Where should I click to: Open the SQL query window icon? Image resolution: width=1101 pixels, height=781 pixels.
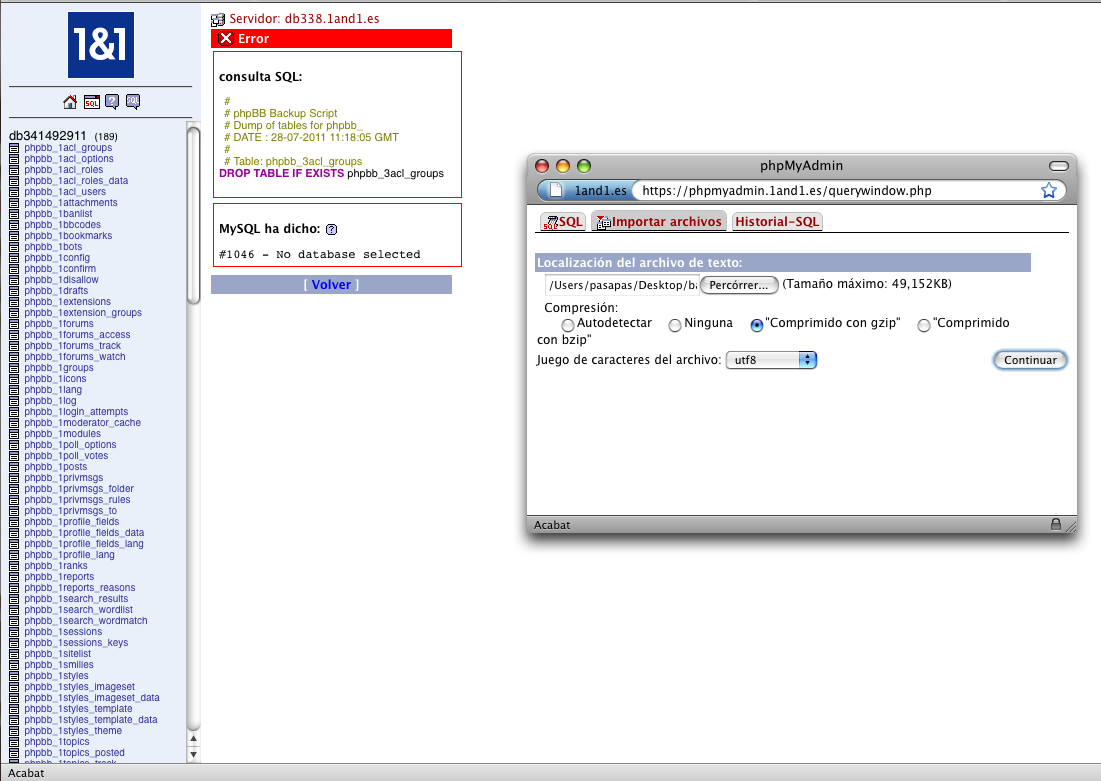[x=91, y=102]
